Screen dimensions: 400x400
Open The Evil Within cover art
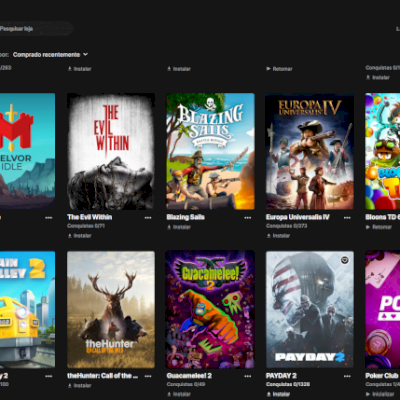[x=111, y=151]
